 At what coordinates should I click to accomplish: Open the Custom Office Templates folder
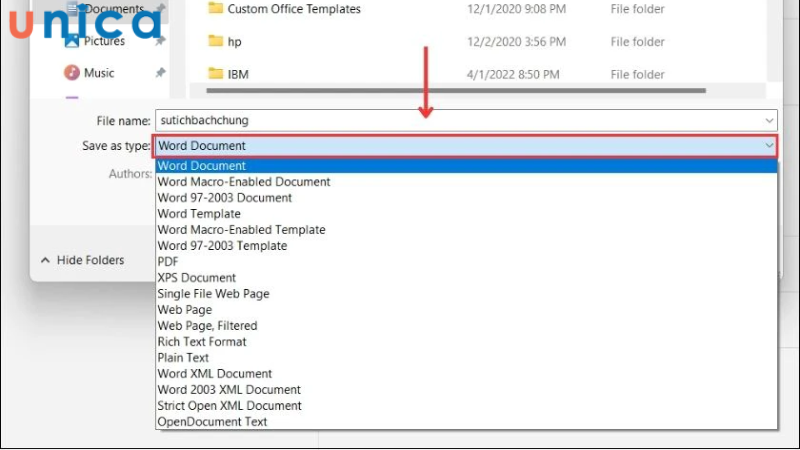coord(294,9)
